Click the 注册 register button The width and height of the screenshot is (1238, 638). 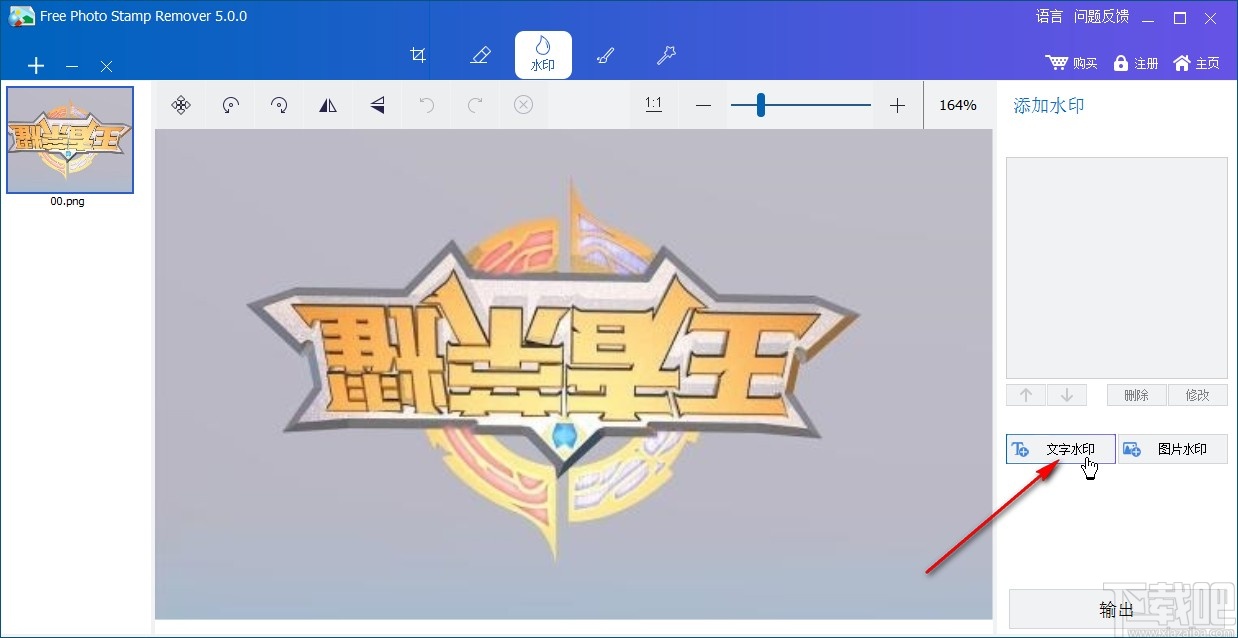coord(1135,63)
